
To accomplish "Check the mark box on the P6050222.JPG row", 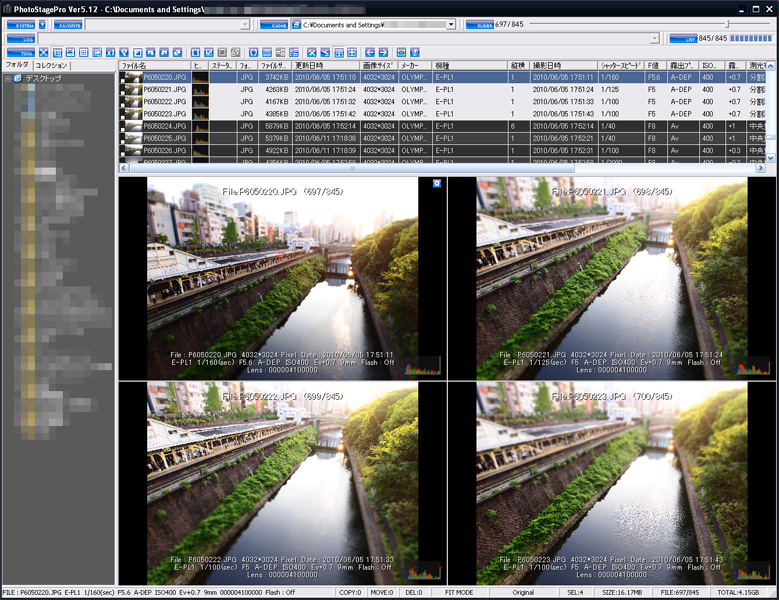I will coord(122,104).
